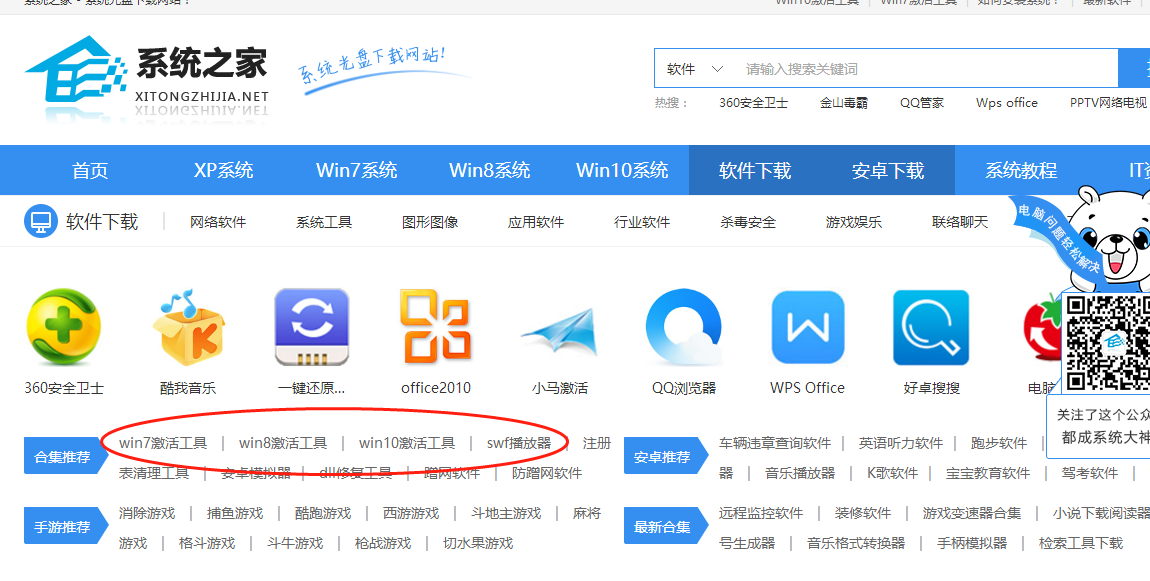Open 宝宝教育软件 link
The image size is (1150, 581).
point(988,473)
